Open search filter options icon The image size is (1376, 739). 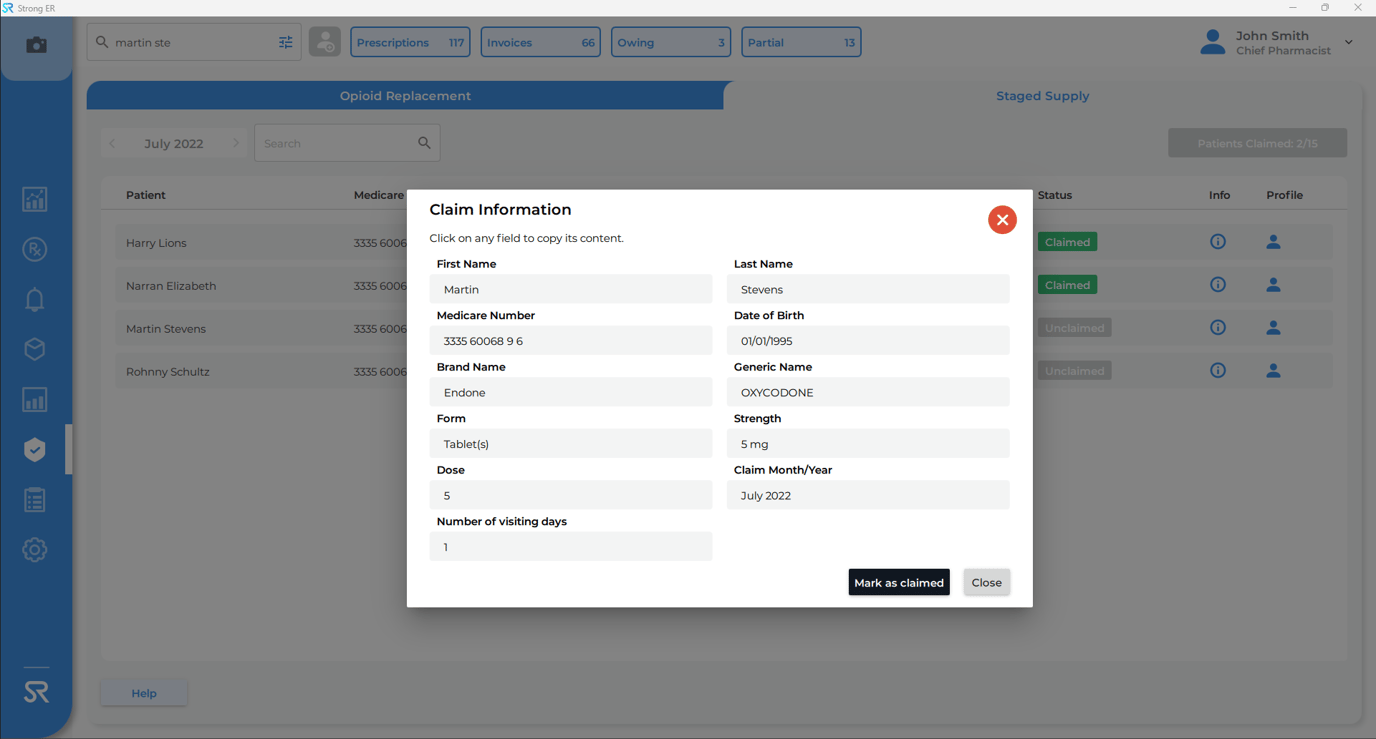click(285, 42)
